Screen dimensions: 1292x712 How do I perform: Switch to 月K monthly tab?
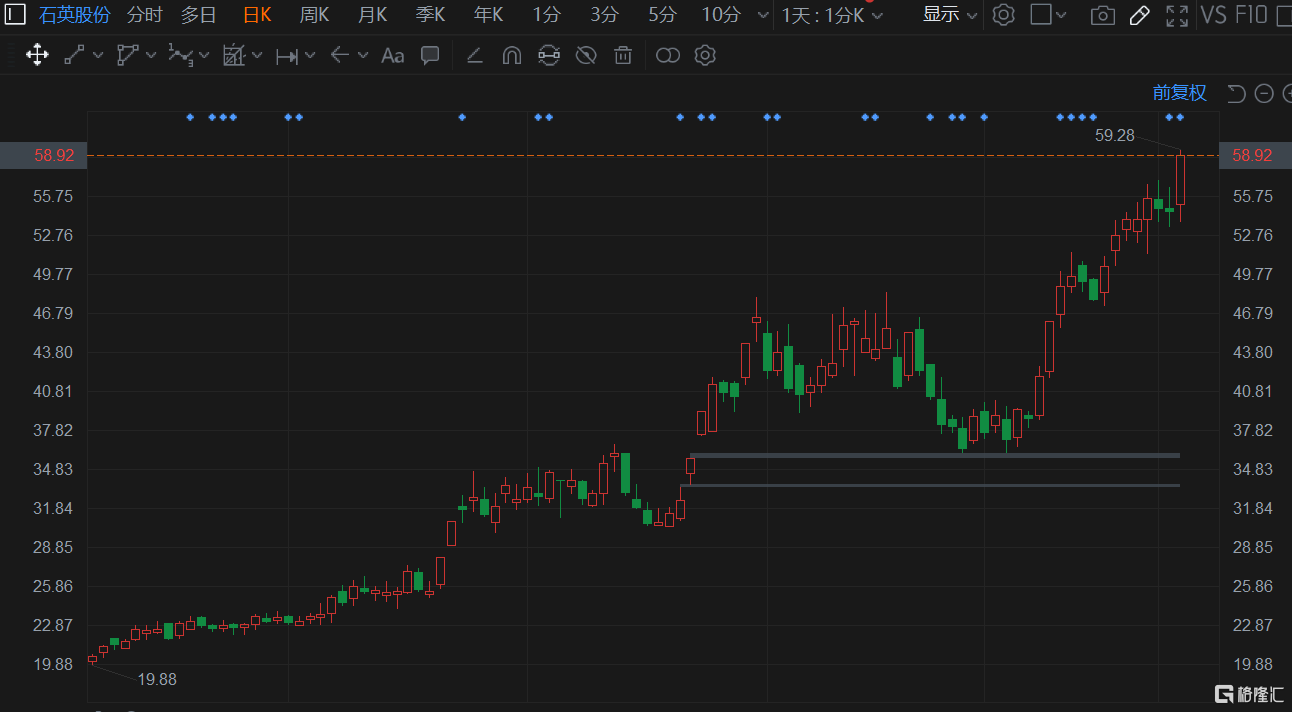pos(372,14)
